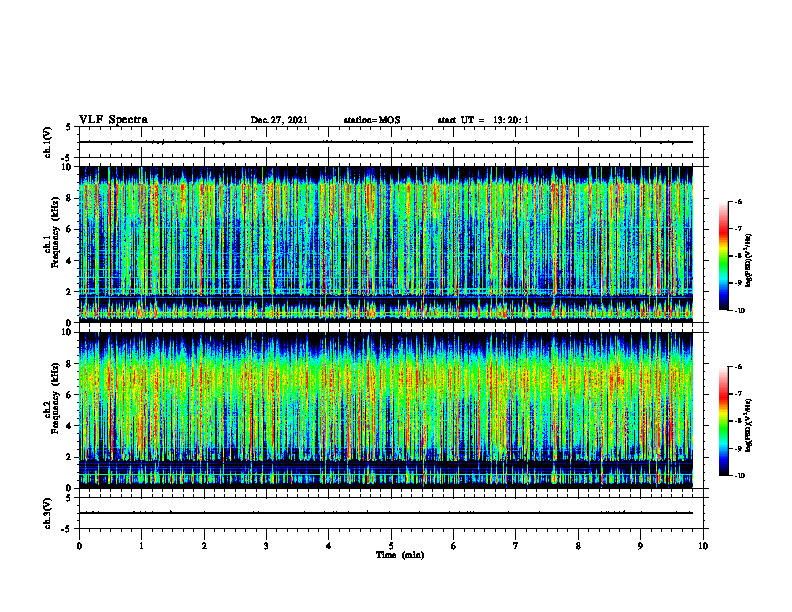The width and height of the screenshot is (792, 612).
Task: Click the upper colorbar's log(PSD) label
Action: tap(749, 260)
